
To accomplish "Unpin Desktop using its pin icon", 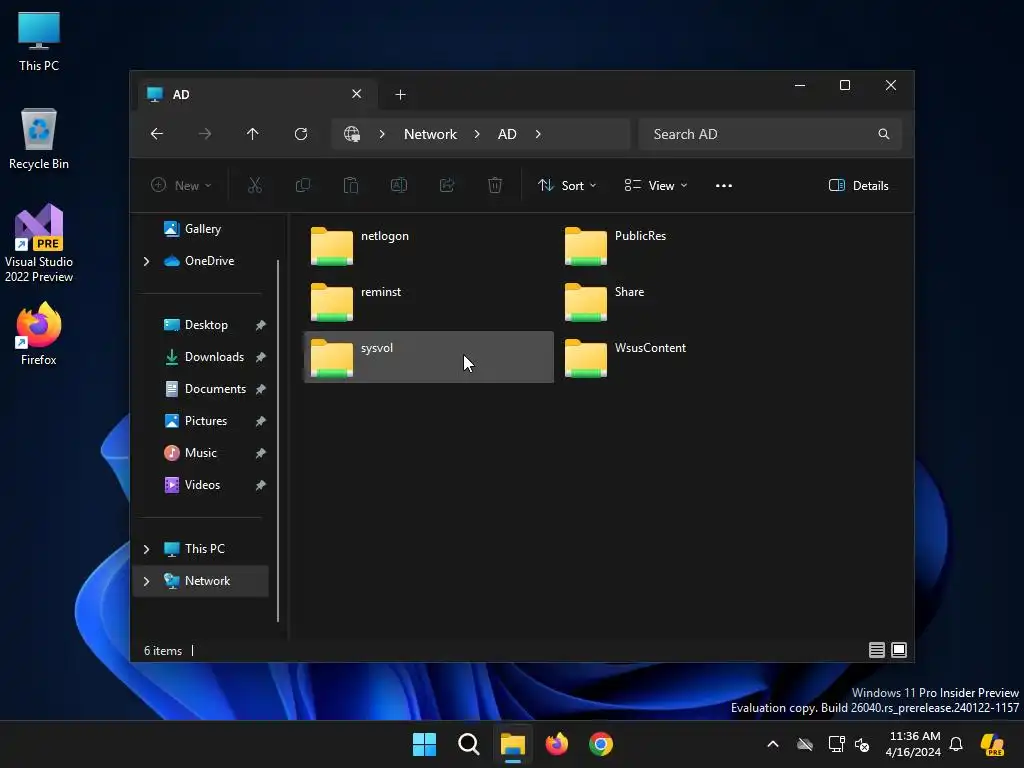I will pos(261,325).
